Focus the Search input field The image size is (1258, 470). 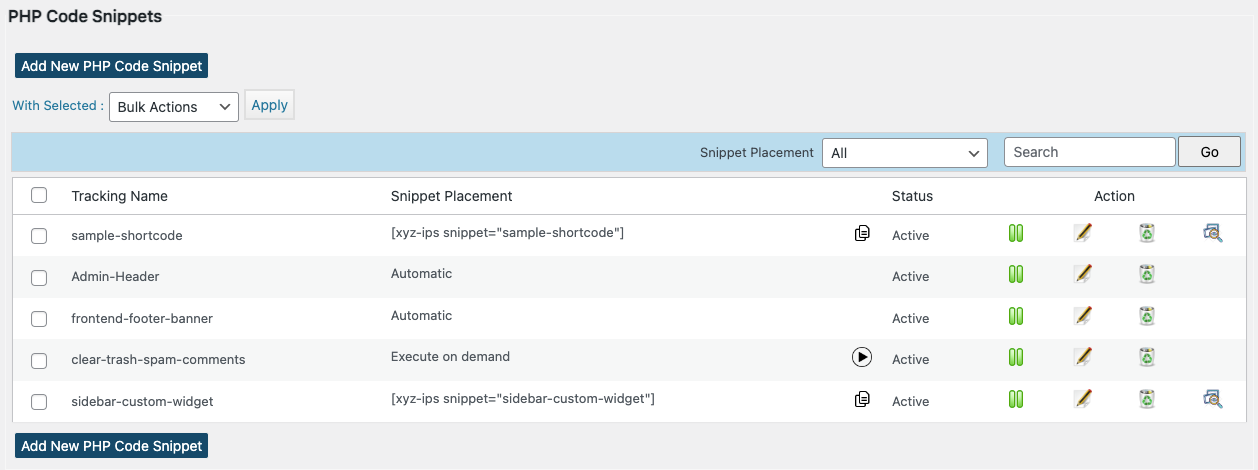coord(1089,152)
